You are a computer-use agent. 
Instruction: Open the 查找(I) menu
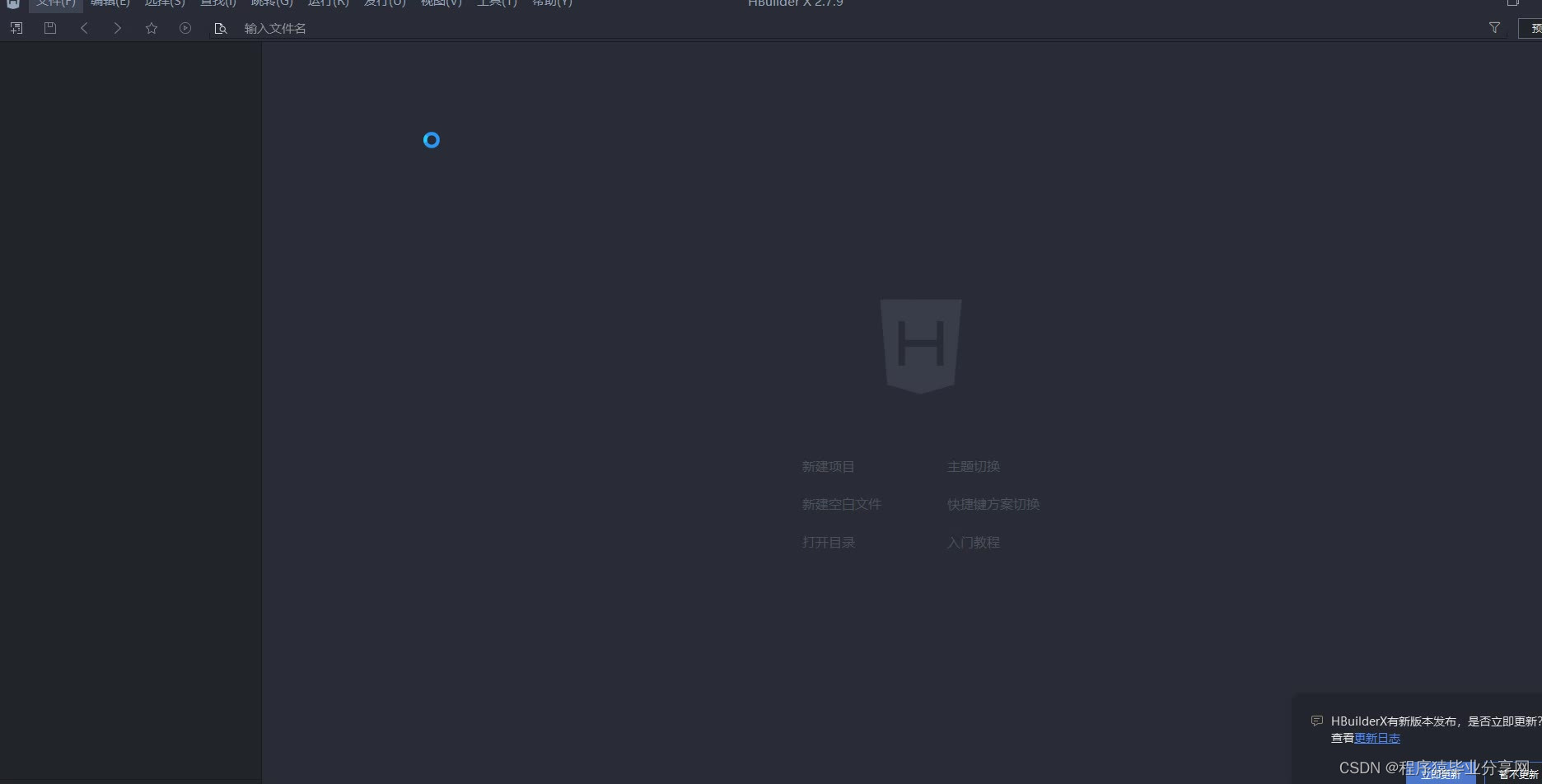click(218, 3)
